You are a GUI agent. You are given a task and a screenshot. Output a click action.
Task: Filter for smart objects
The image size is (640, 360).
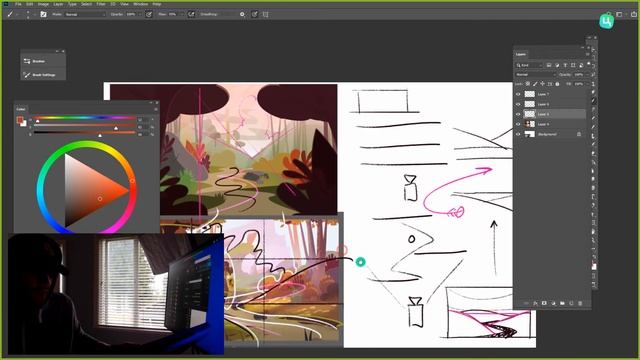click(581, 65)
